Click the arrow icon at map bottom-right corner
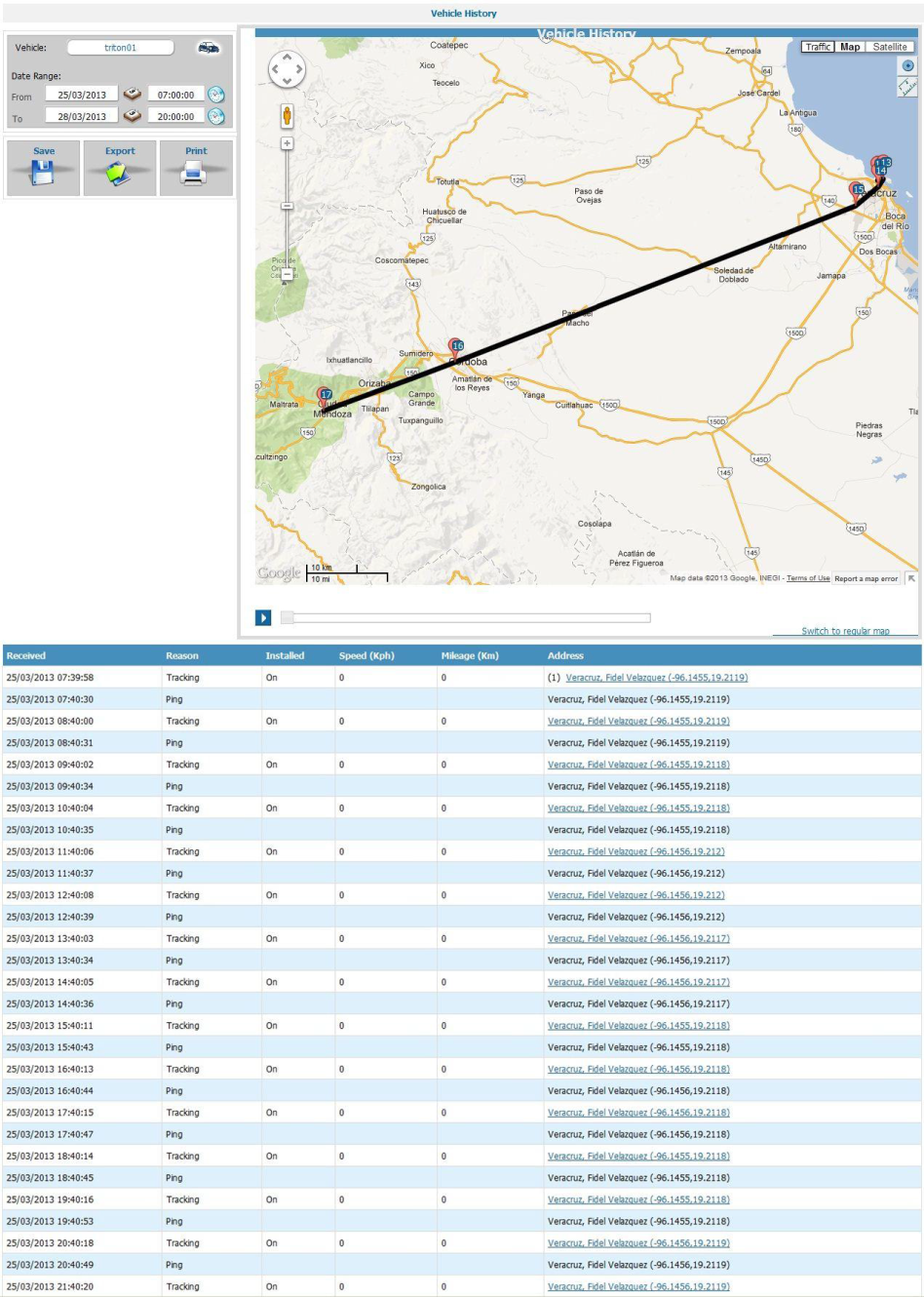The image size is (924, 1297). tap(911, 578)
